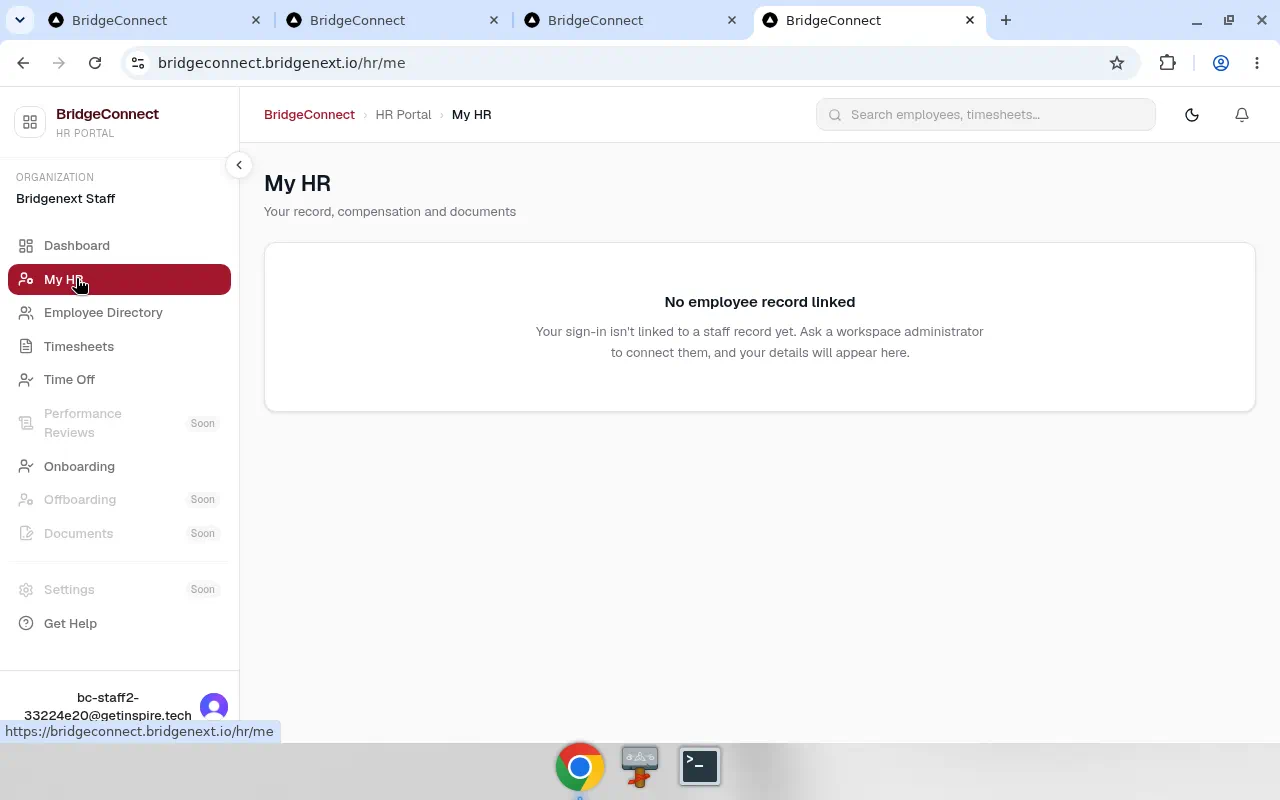This screenshot has width=1280, height=800.
Task: Open a new browser tab
Action: (x=1006, y=20)
